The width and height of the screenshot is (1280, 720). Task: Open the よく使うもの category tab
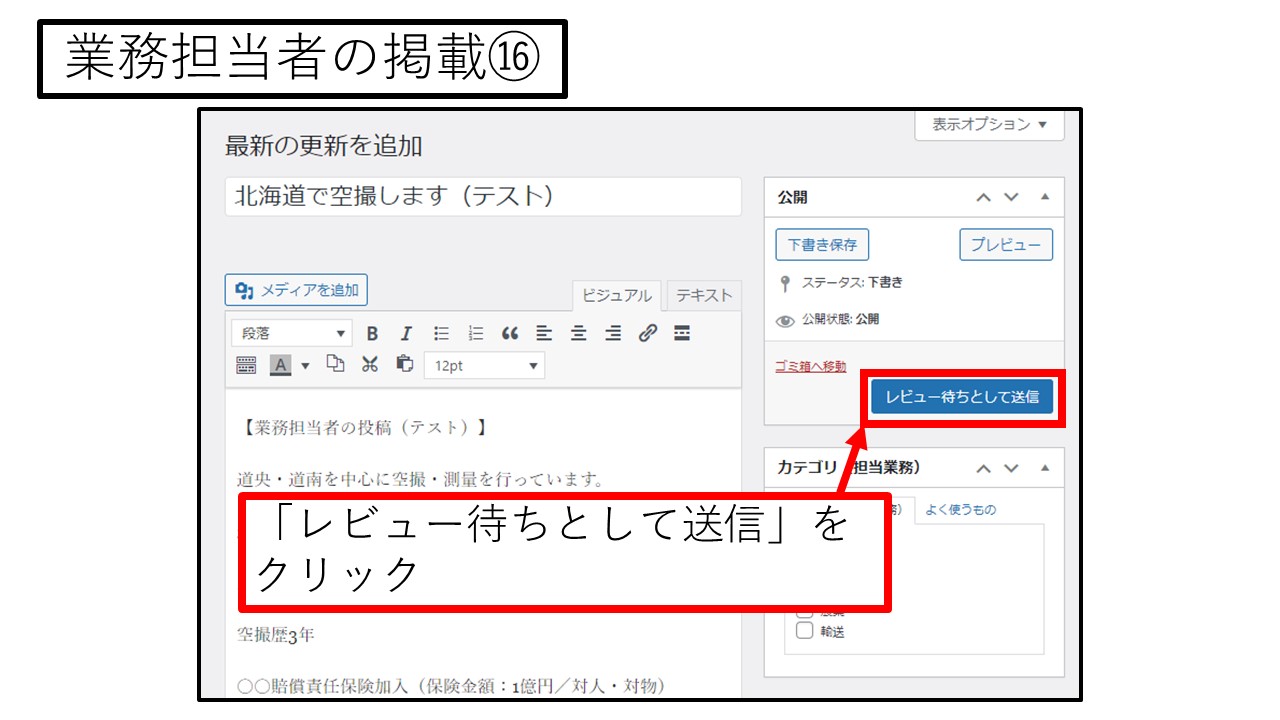tap(960, 510)
